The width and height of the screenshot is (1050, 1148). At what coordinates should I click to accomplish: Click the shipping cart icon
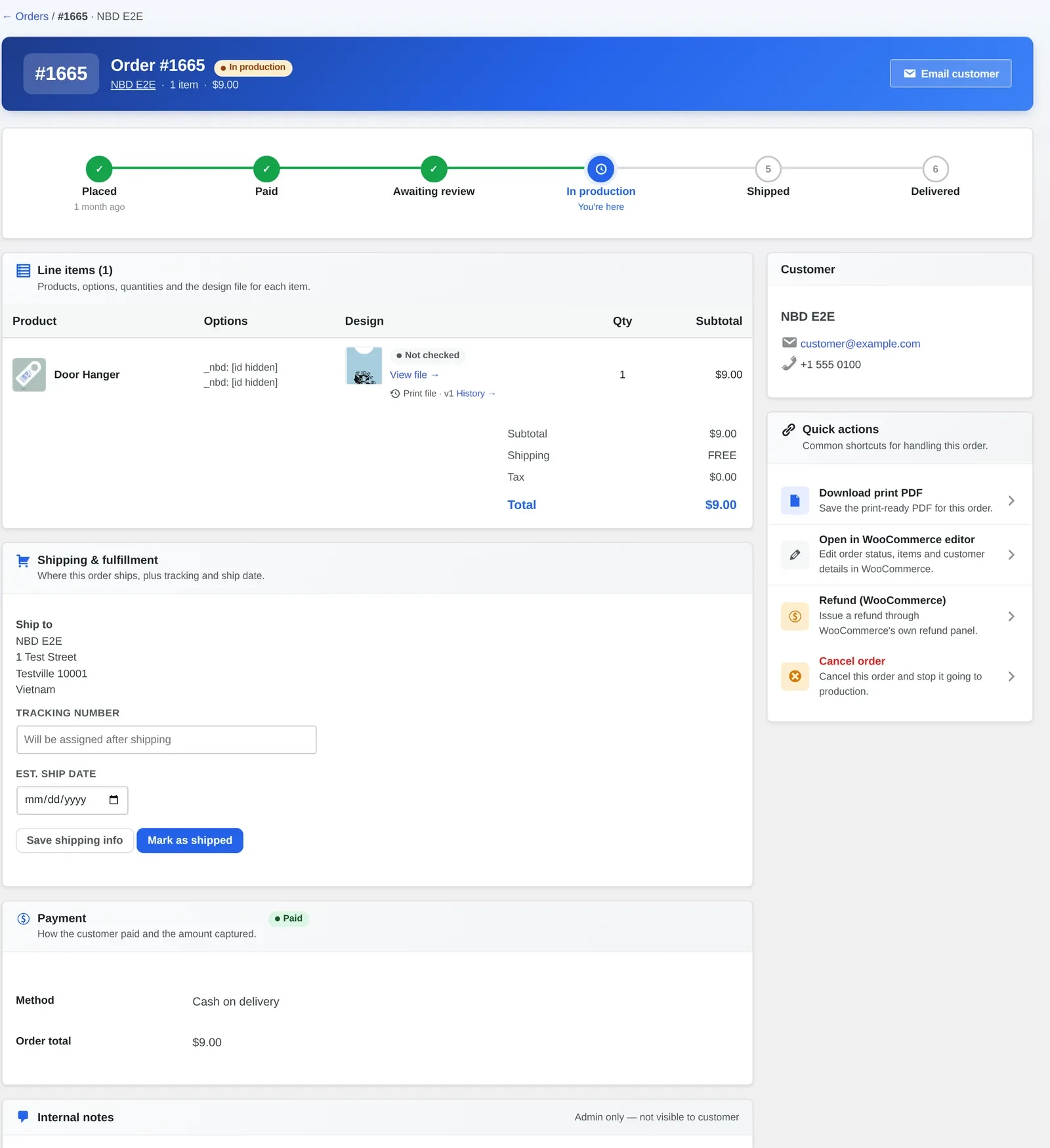[23, 561]
